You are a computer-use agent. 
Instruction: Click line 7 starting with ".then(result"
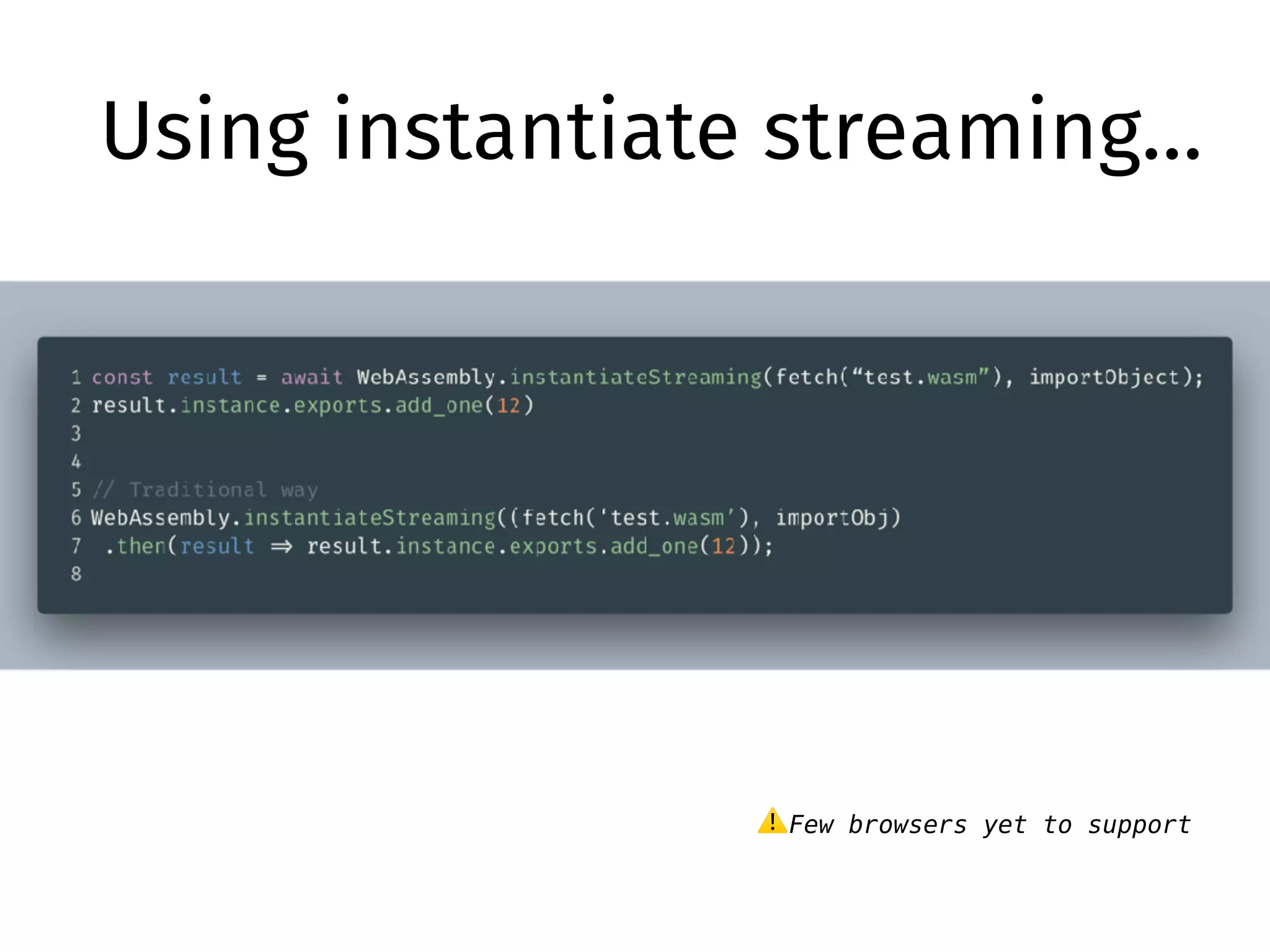[x=439, y=546]
